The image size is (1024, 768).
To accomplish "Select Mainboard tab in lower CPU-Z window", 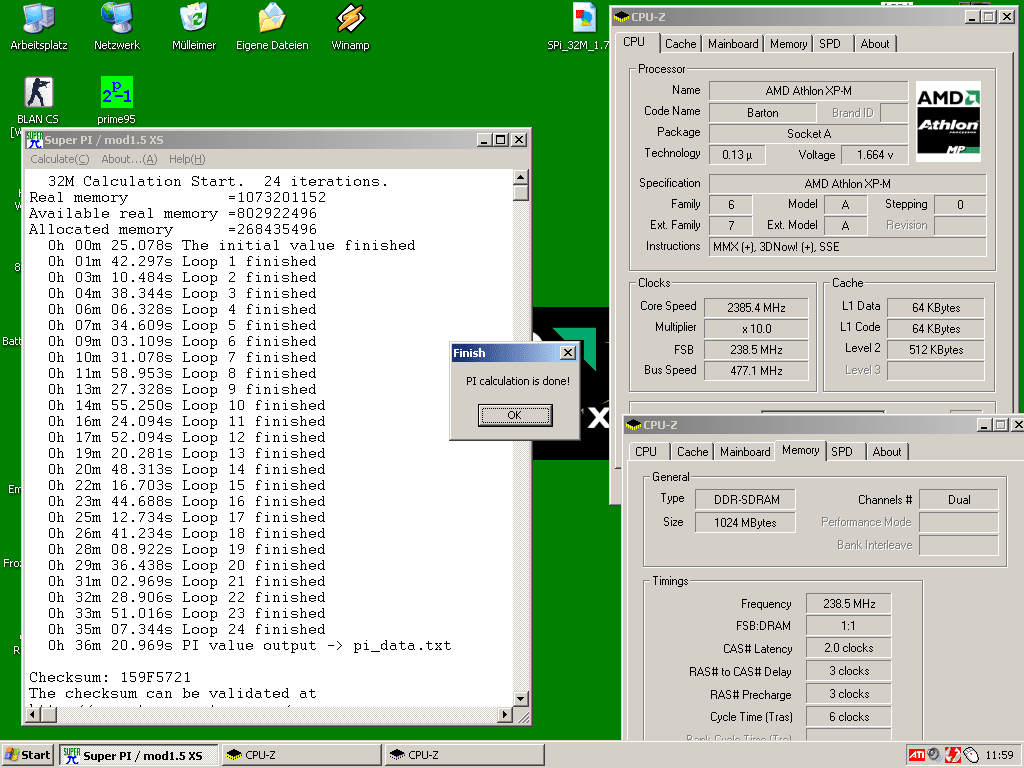I will (x=744, y=452).
